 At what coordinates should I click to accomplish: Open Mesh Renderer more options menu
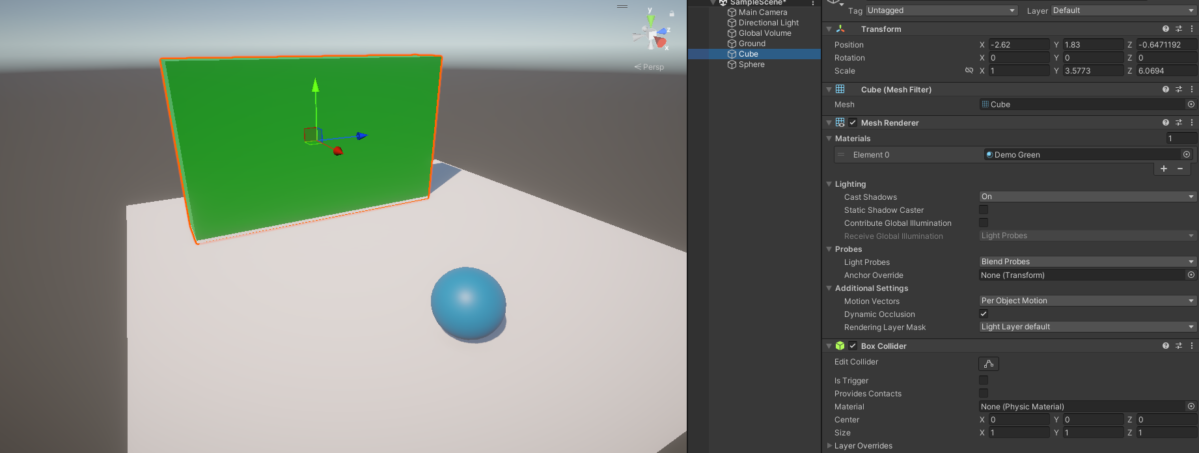point(1191,122)
